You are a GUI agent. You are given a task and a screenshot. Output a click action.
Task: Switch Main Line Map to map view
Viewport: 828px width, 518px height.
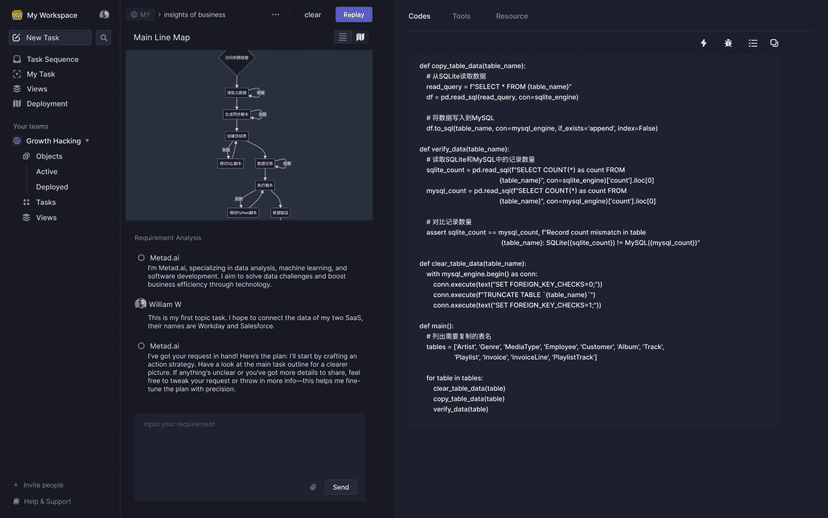pyautogui.click(x=360, y=37)
